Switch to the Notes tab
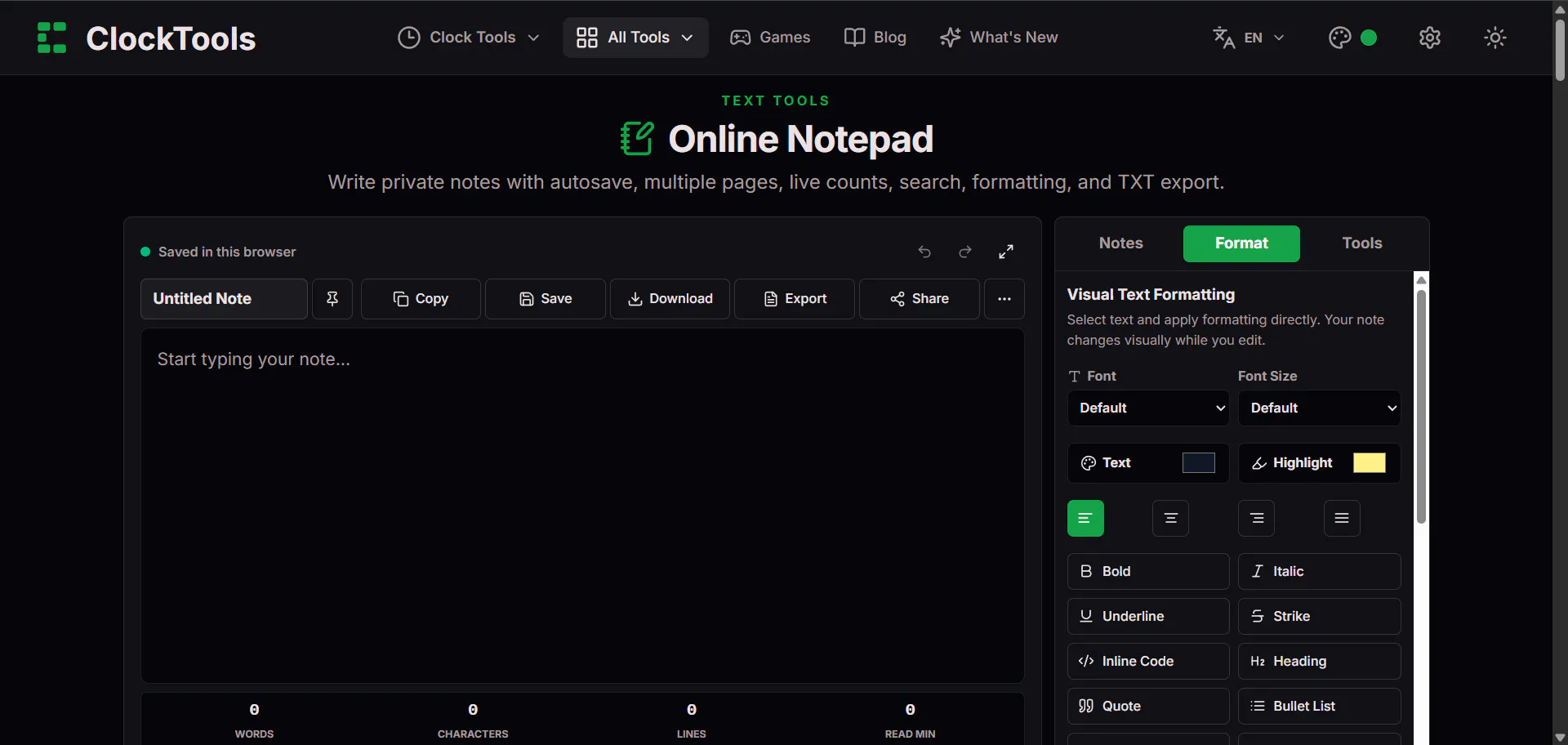Screen dimensions: 1568x745 1120,243
